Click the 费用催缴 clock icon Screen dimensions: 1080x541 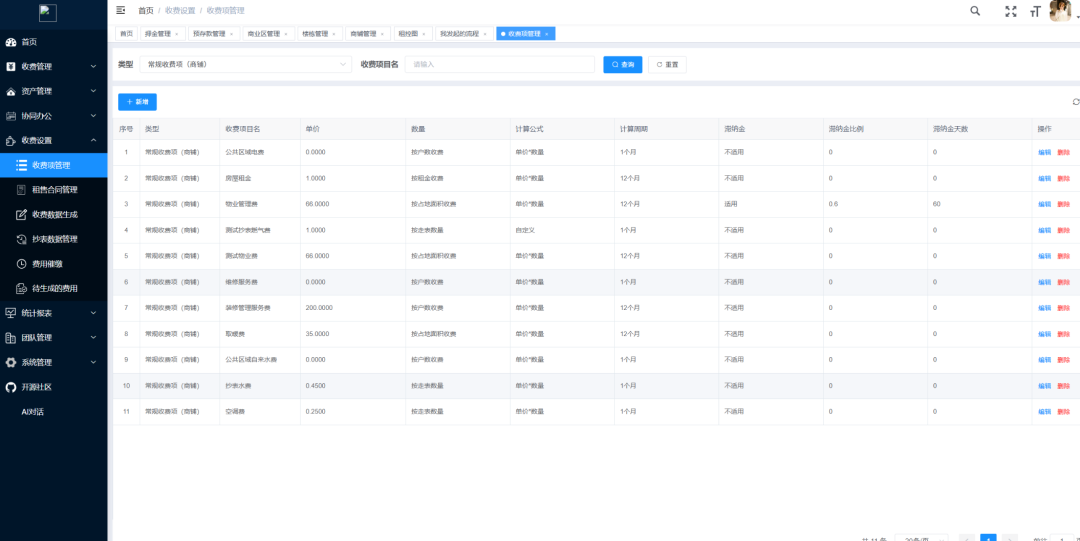pyautogui.click(x=21, y=264)
